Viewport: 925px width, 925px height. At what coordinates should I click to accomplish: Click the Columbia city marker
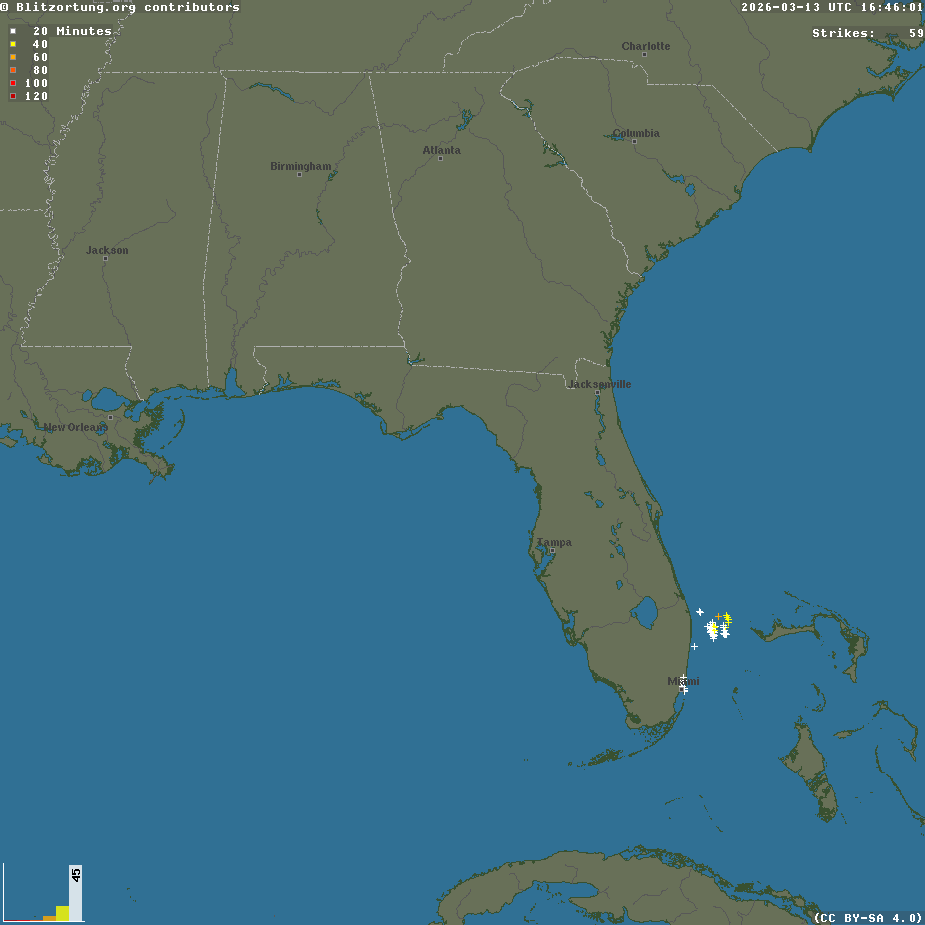point(635,141)
